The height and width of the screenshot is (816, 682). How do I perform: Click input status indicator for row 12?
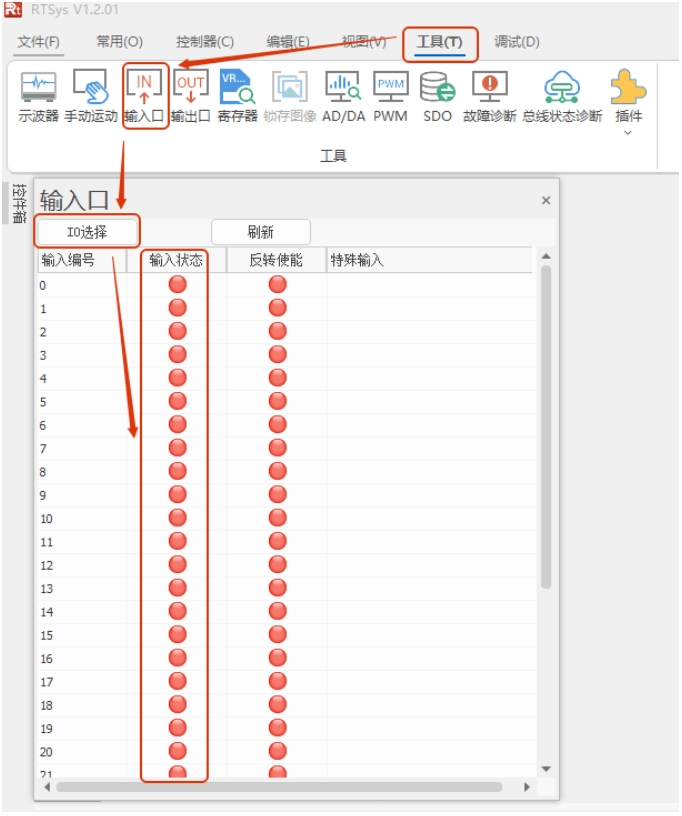pyautogui.click(x=177, y=565)
